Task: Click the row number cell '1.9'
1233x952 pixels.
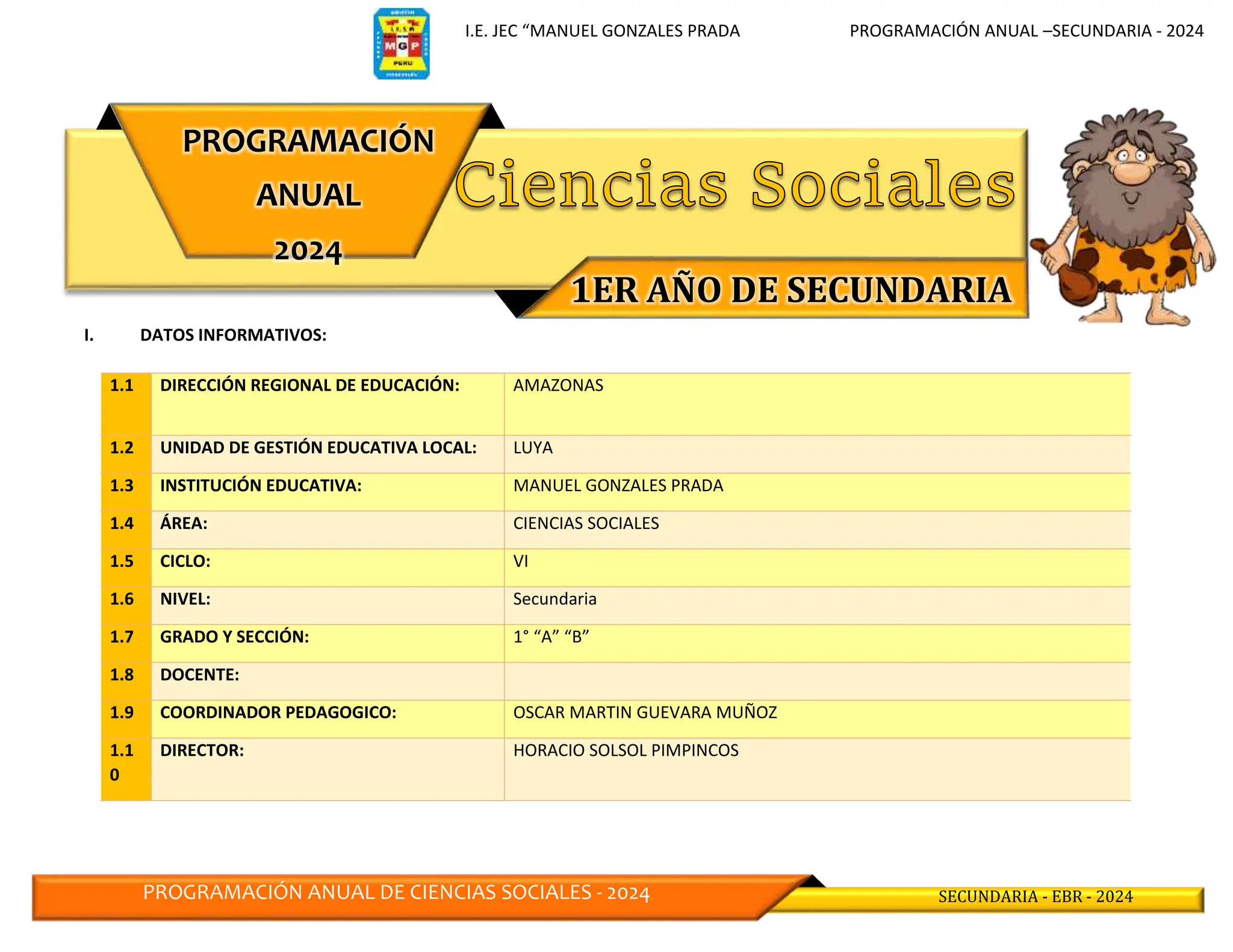Action: coord(126,720)
